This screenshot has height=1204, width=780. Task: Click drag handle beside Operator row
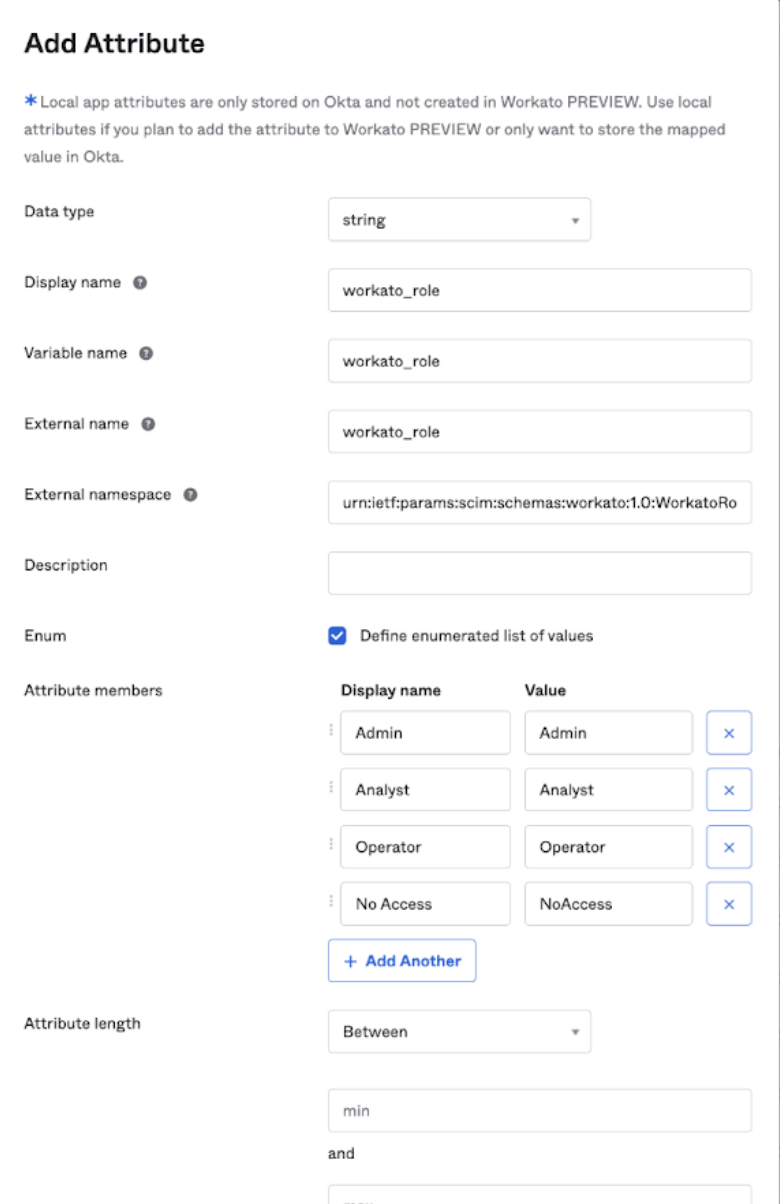coord(331,845)
